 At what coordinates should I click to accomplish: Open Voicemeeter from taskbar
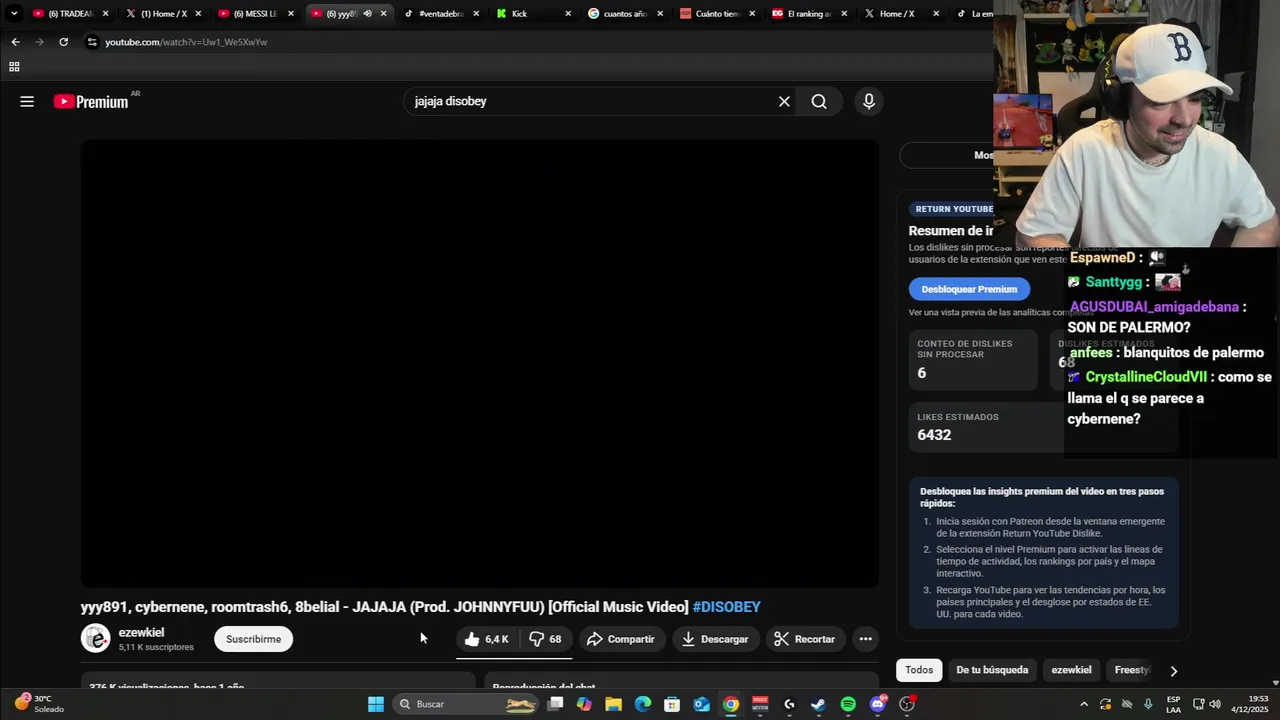click(760, 704)
